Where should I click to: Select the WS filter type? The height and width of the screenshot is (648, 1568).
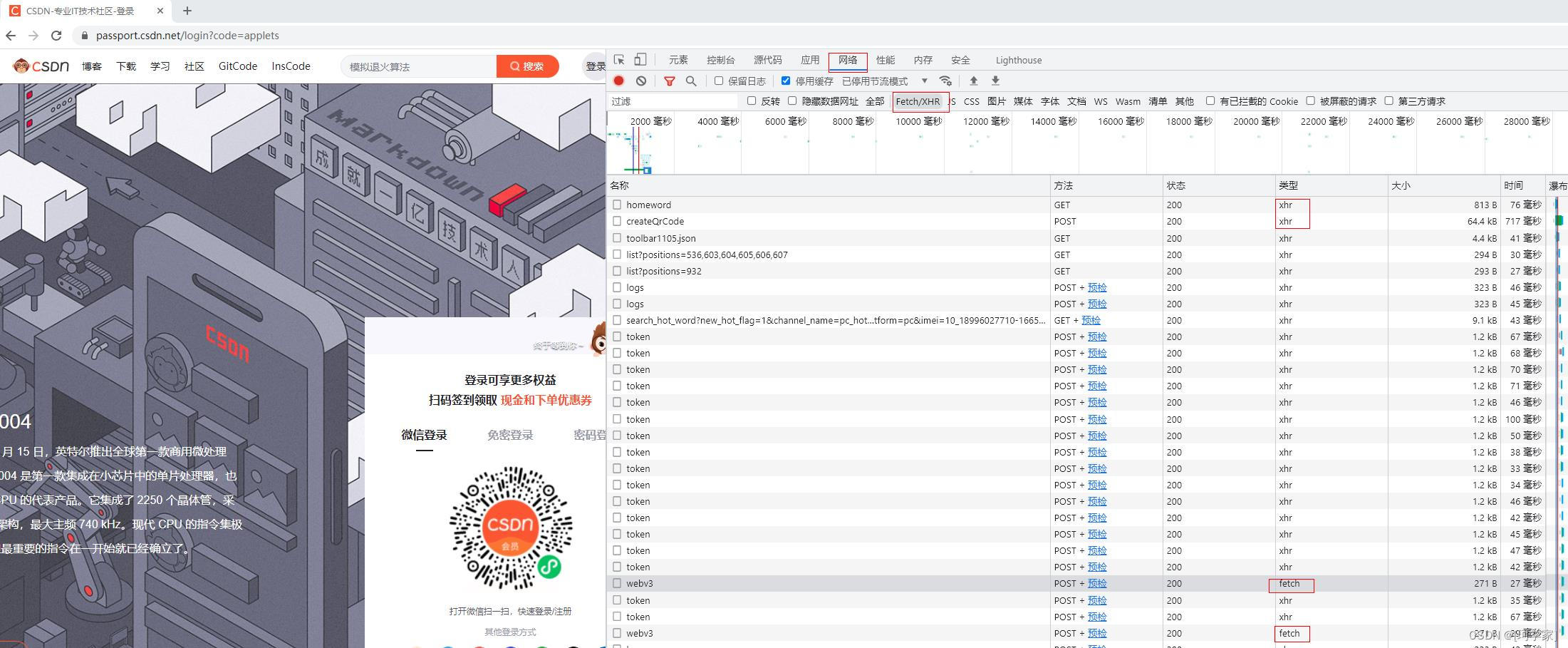(1101, 101)
